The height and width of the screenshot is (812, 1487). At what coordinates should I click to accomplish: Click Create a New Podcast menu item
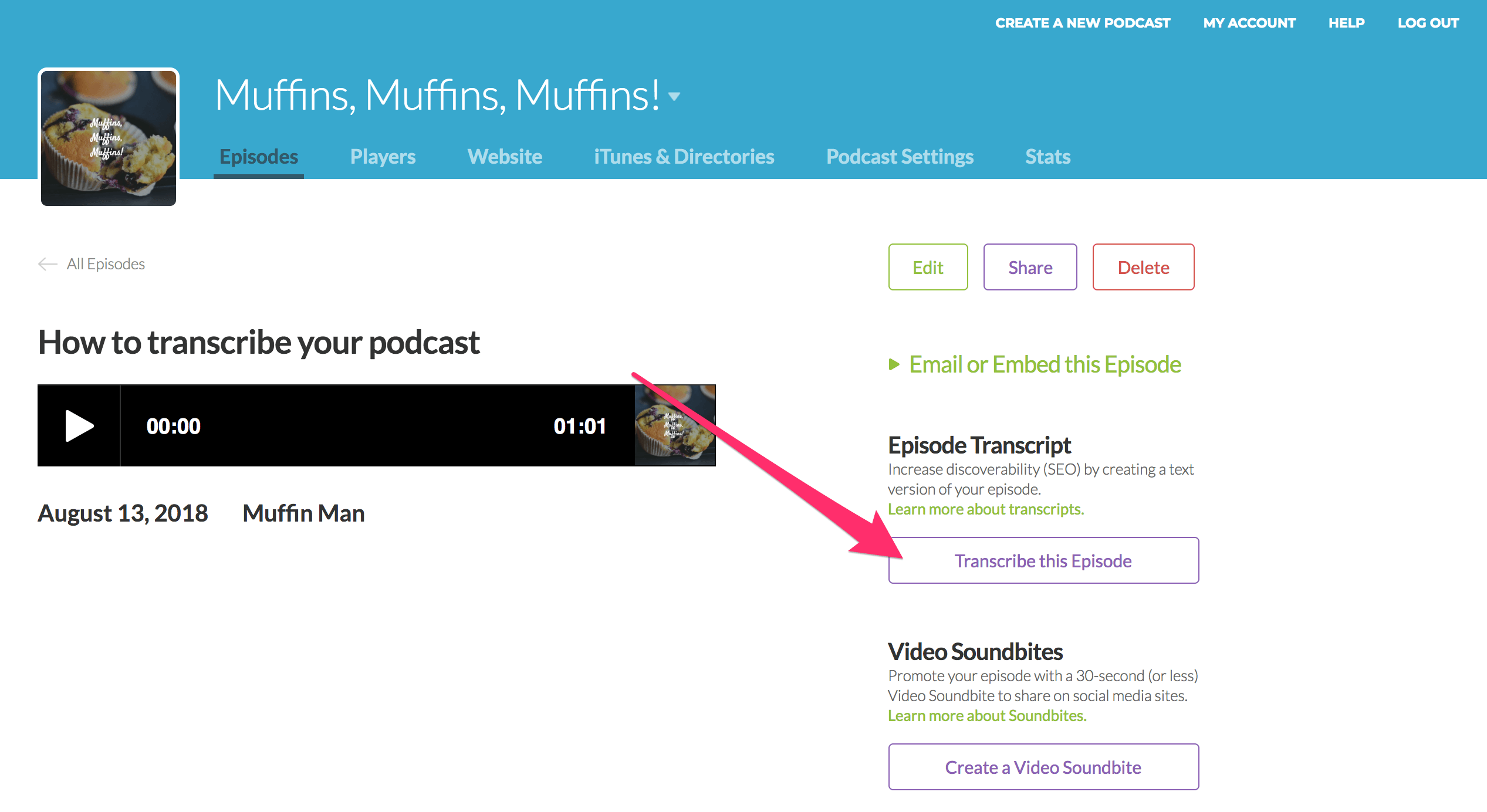point(1083,23)
